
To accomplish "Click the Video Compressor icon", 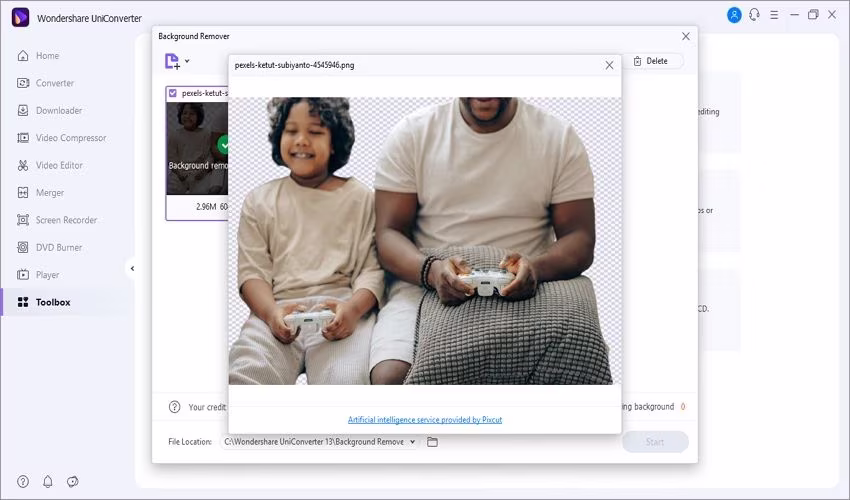I will tap(23, 138).
